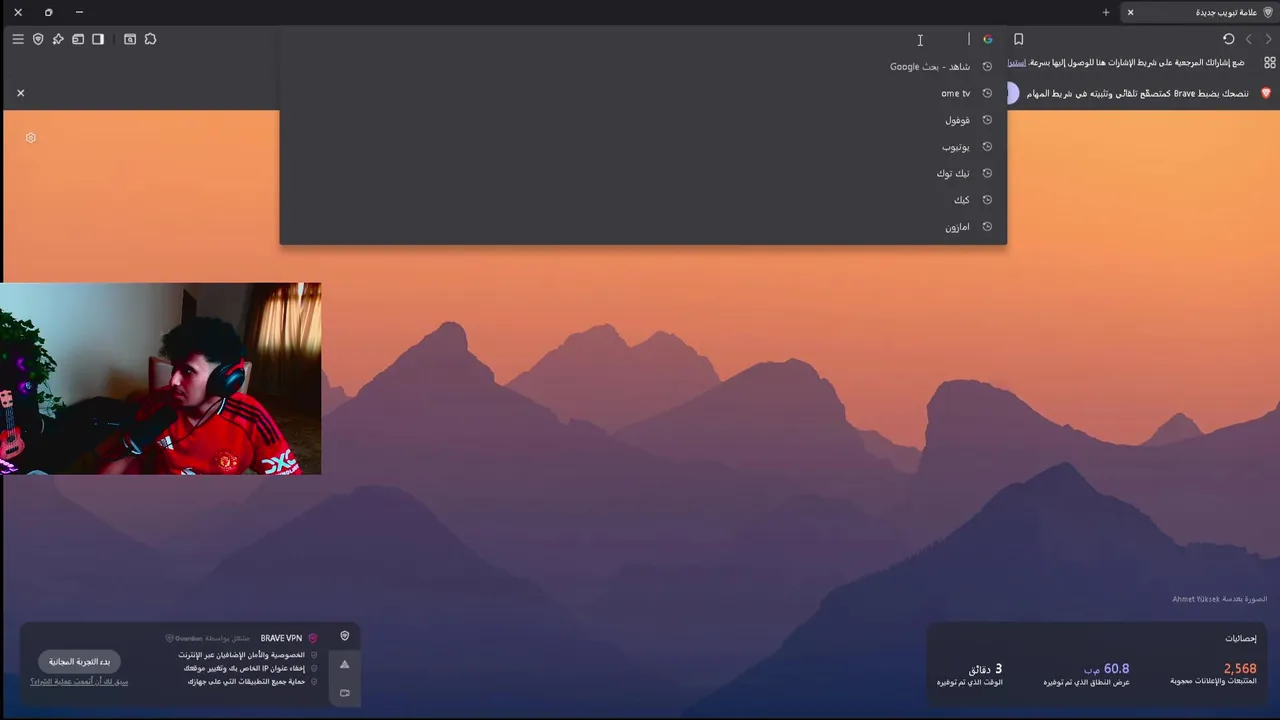Click history clock icon beside يوتيوب
This screenshot has width=1280, height=720.
(987, 146)
